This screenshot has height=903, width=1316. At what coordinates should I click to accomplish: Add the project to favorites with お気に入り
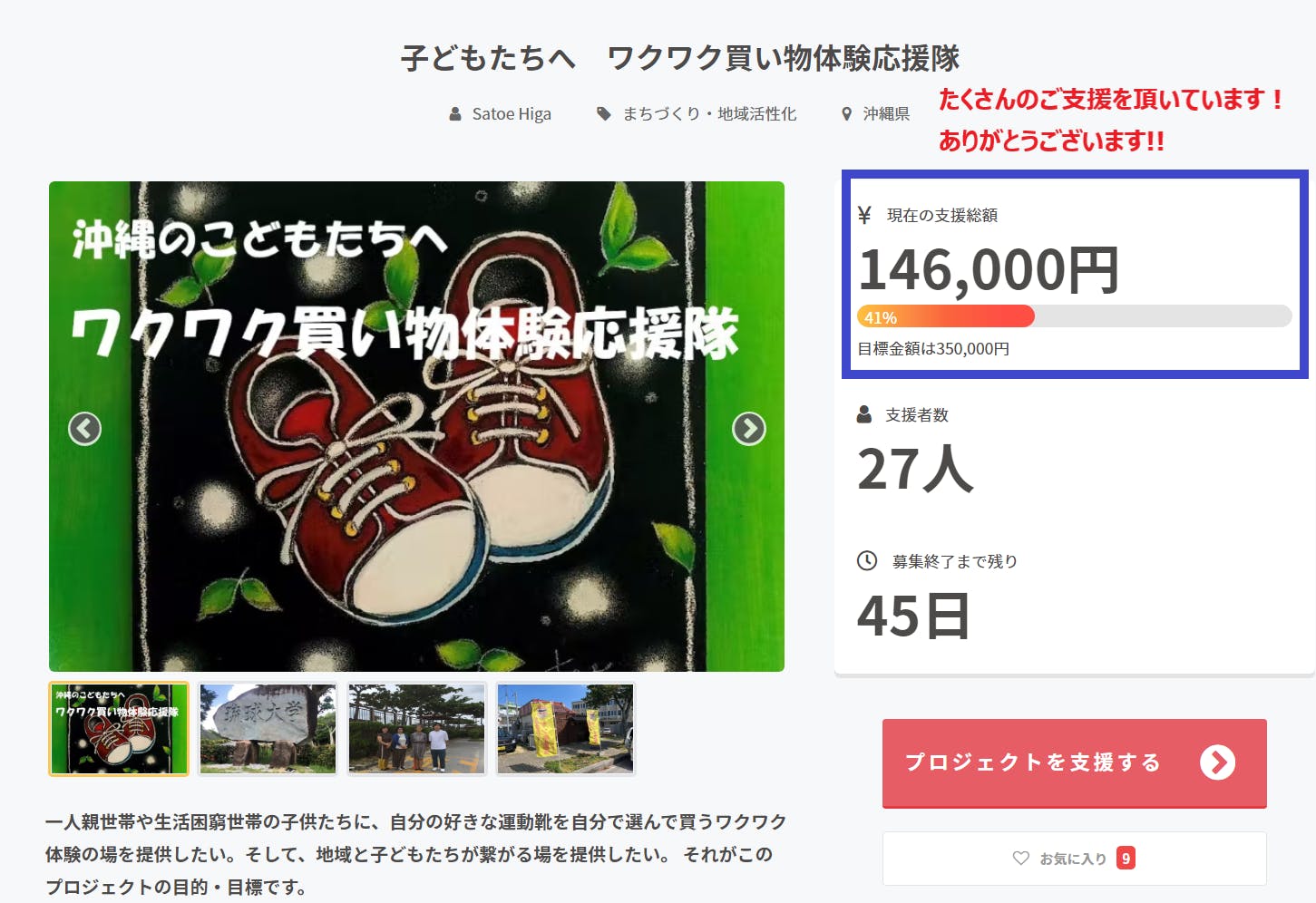coord(1075,859)
